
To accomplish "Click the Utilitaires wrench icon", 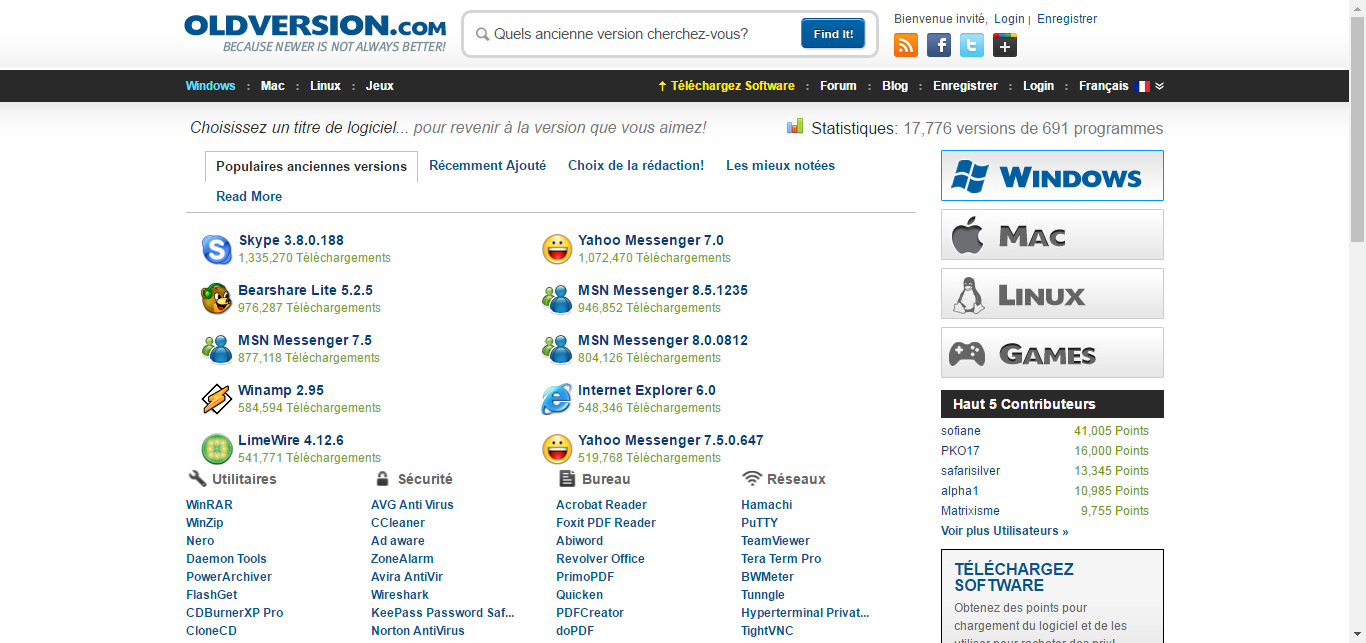I will tap(197, 478).
